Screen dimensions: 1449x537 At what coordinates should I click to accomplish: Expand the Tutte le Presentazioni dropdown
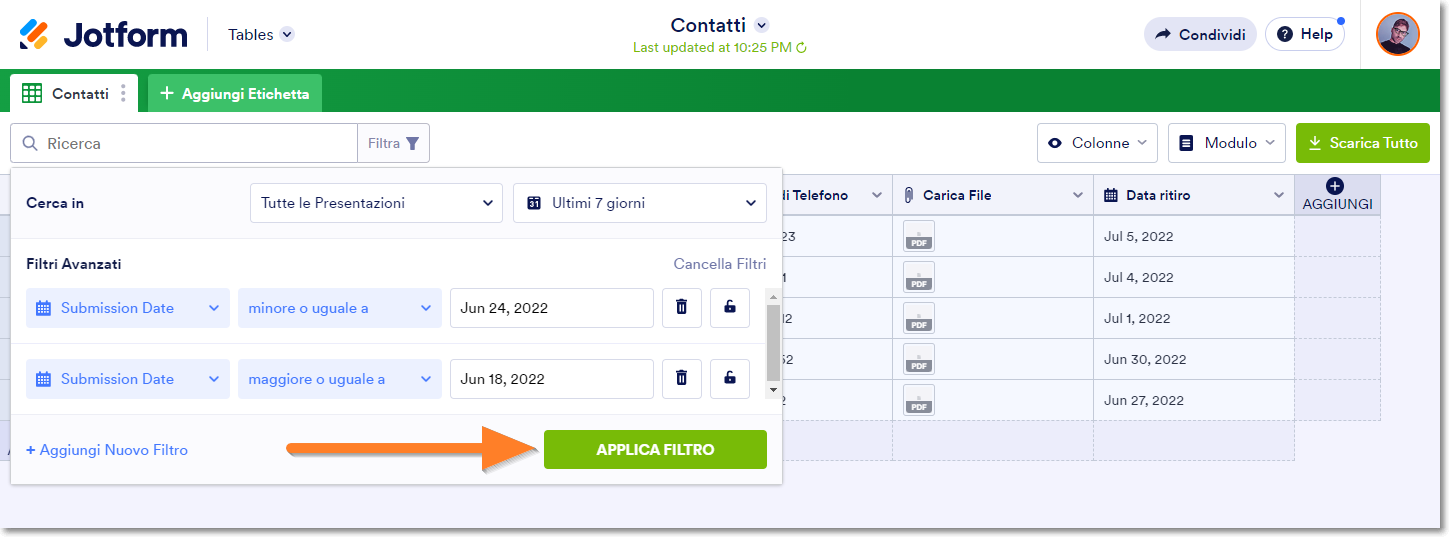click(375, 203)
